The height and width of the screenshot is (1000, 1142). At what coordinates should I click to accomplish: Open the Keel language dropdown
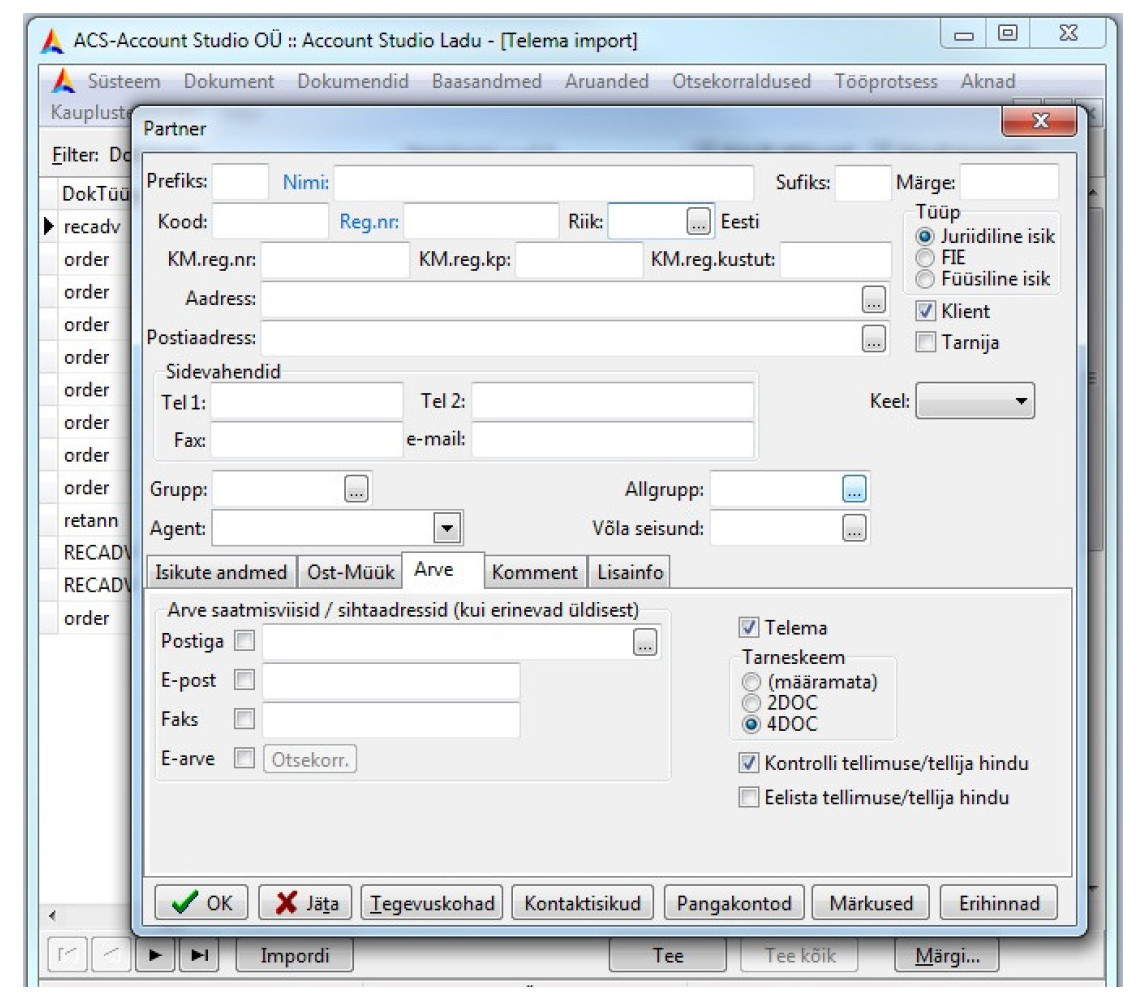coord(975,401)
